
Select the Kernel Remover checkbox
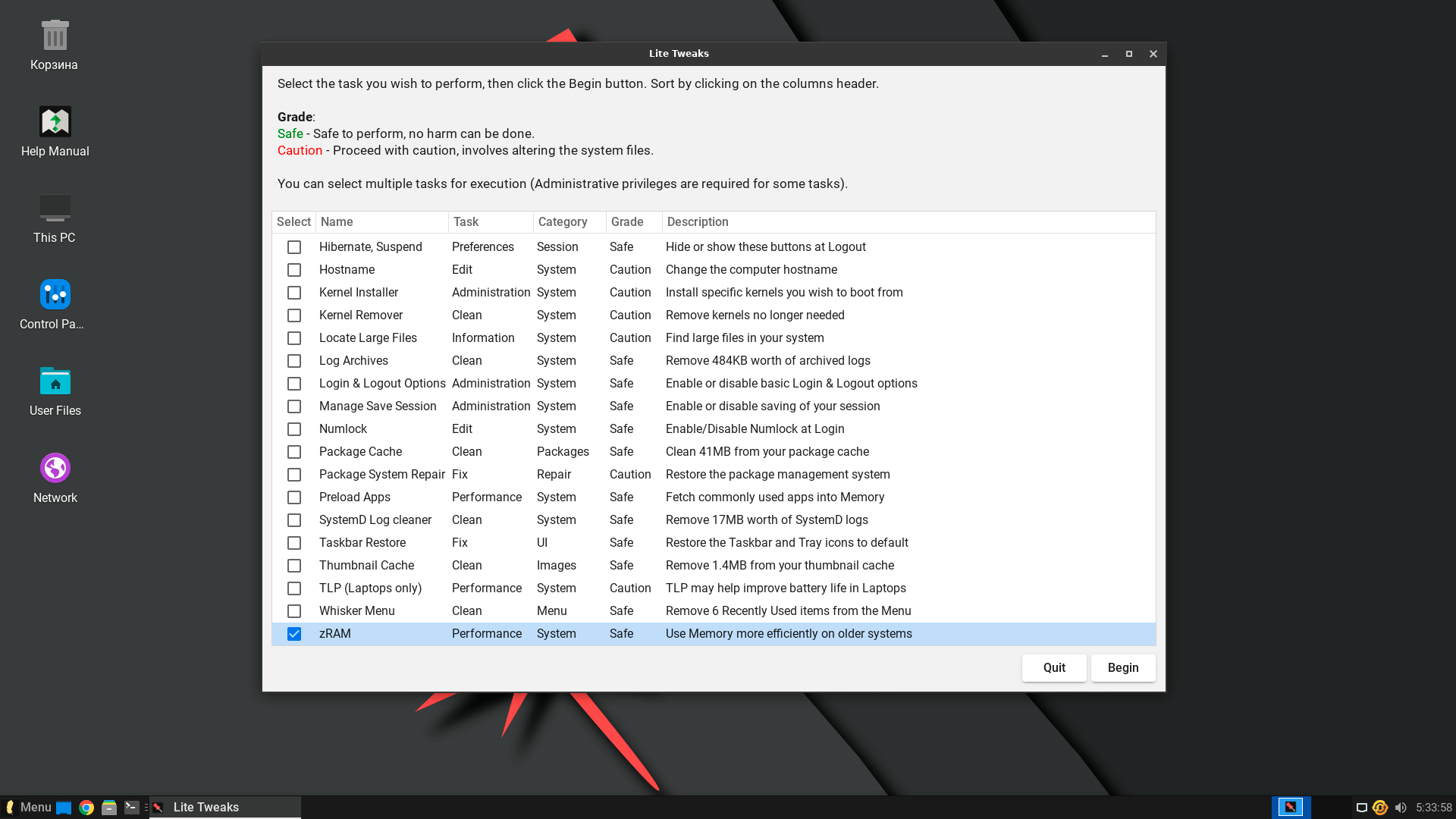tap(294, 315)
